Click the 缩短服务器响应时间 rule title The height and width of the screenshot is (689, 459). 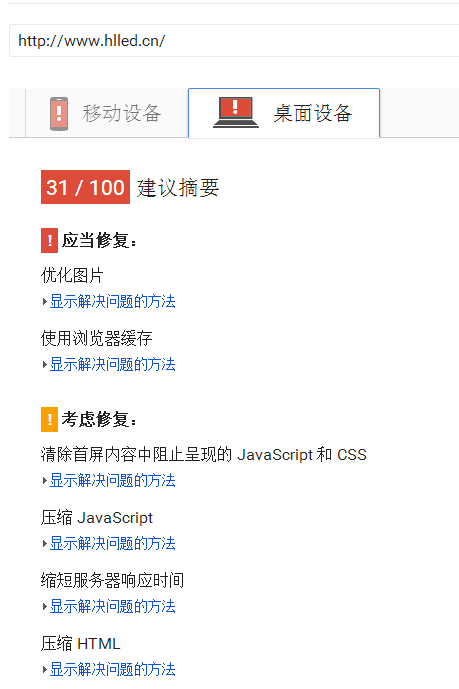(x=112, y=580)
